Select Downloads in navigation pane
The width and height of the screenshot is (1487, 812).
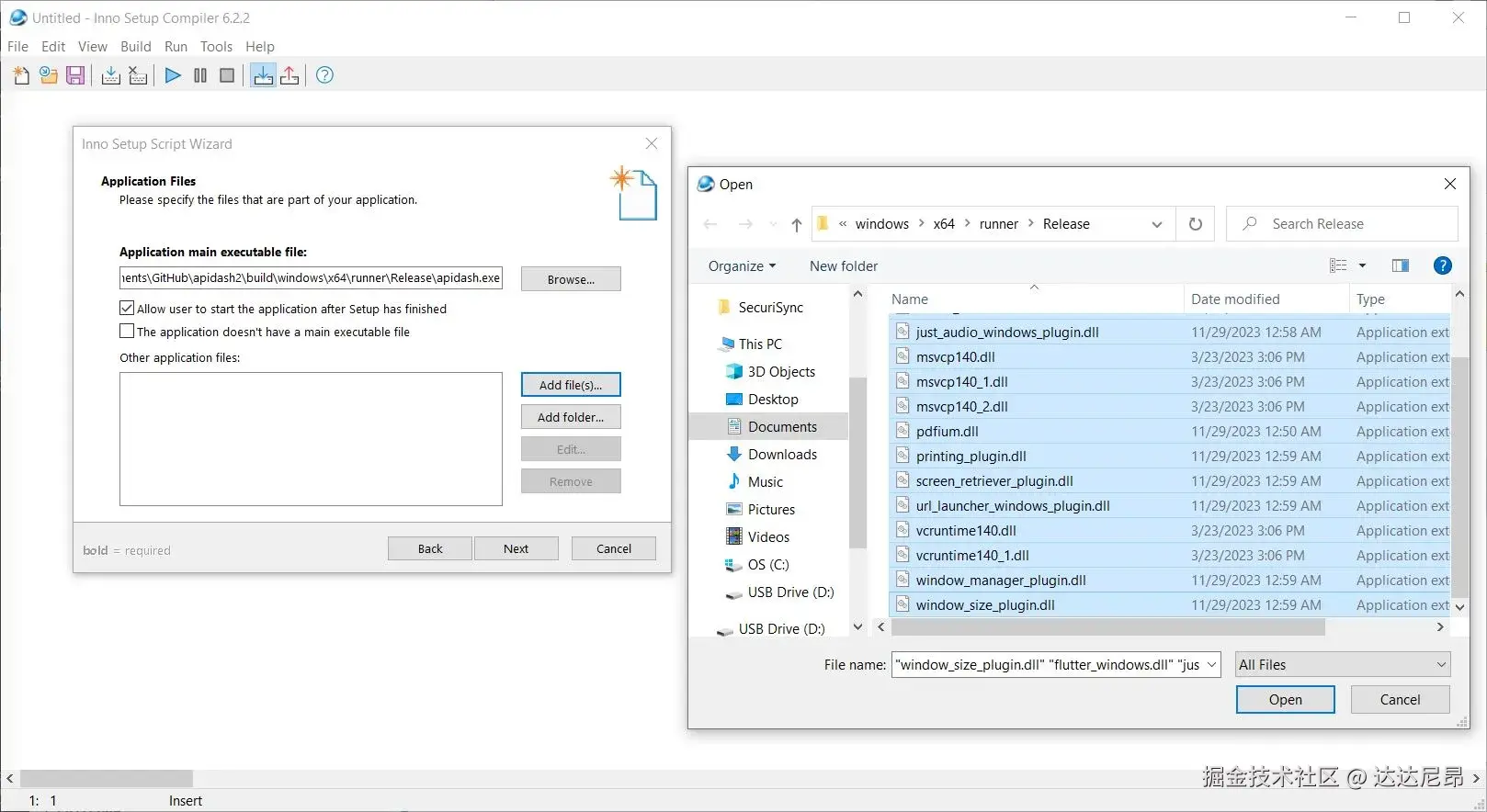(782, 455)
